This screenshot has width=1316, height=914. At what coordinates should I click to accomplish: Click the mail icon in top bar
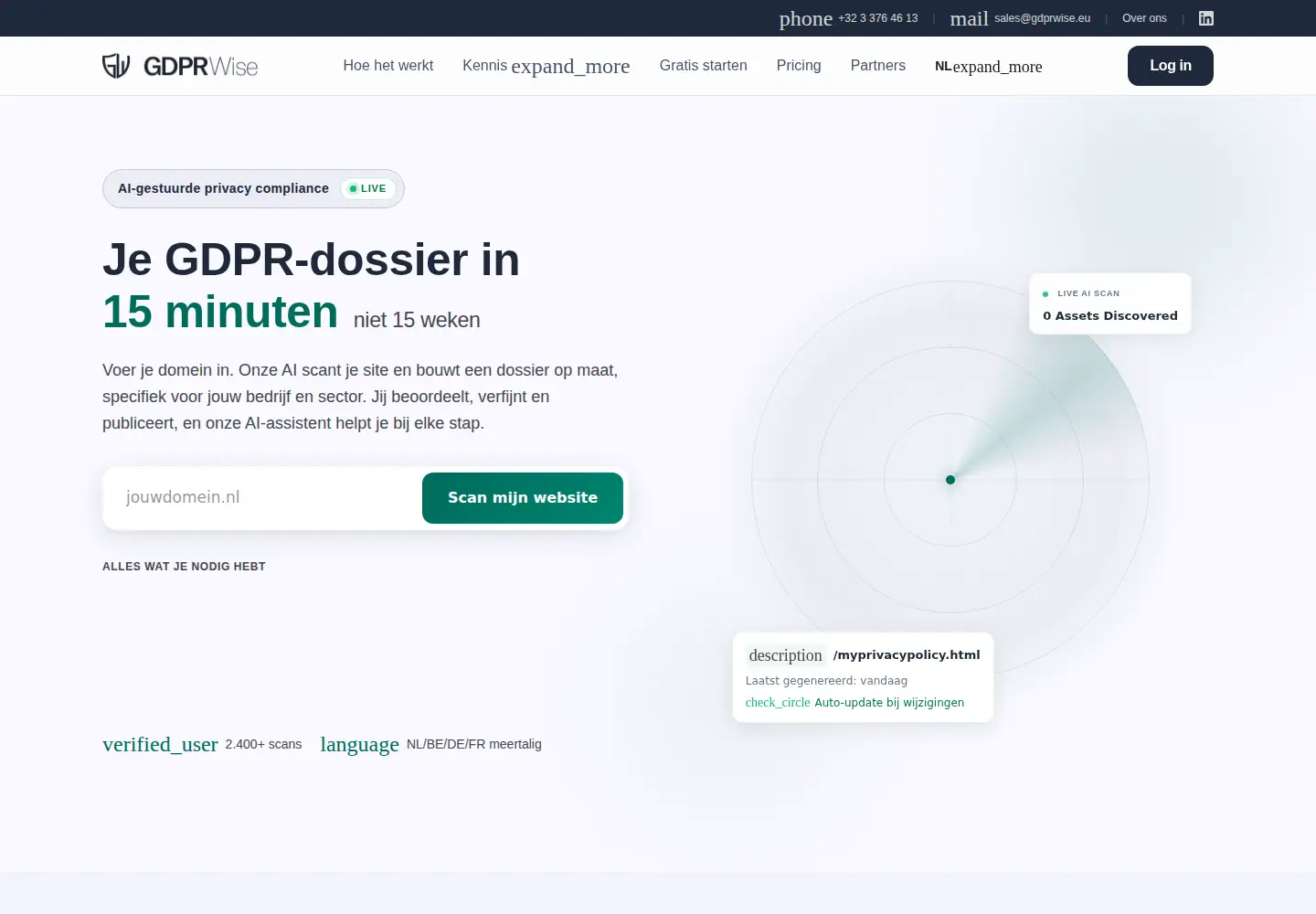(969, 18)
